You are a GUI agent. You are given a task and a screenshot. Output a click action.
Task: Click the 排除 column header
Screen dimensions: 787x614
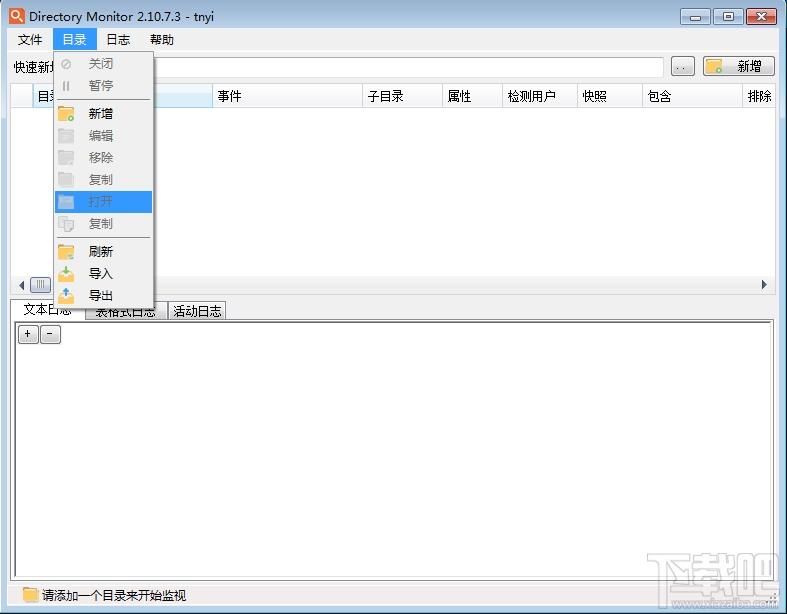point(759,96)
